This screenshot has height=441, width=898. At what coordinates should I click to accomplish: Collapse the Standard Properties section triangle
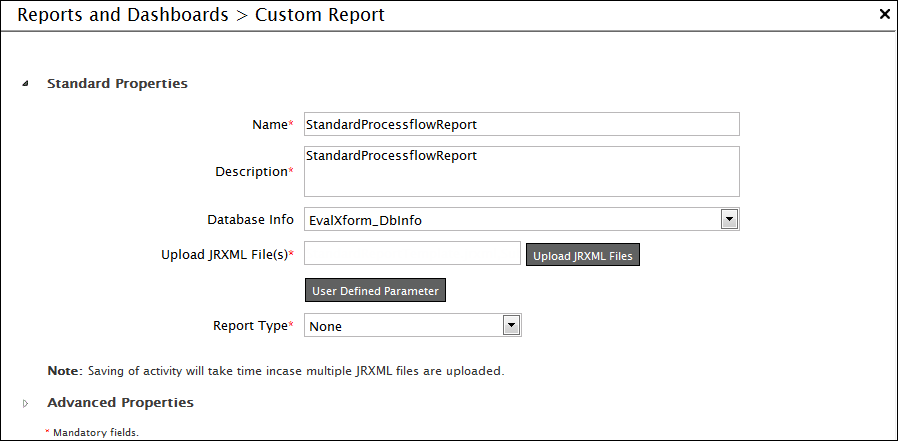(26, 85)
